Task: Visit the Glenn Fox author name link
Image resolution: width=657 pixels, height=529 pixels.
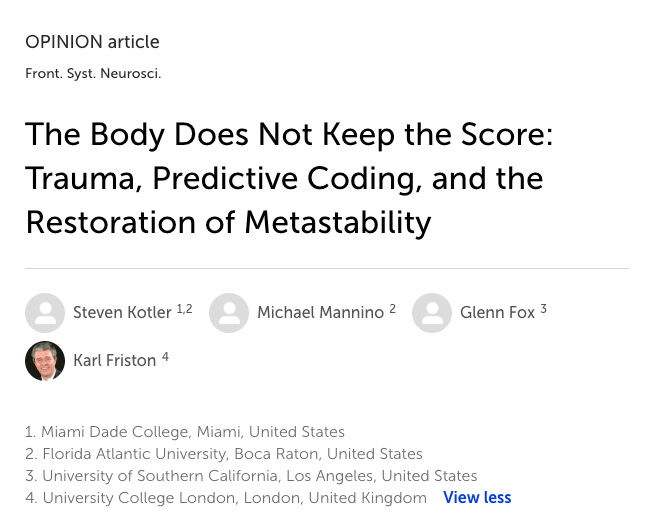Action: pyautogui.click(x=497, y=313)
